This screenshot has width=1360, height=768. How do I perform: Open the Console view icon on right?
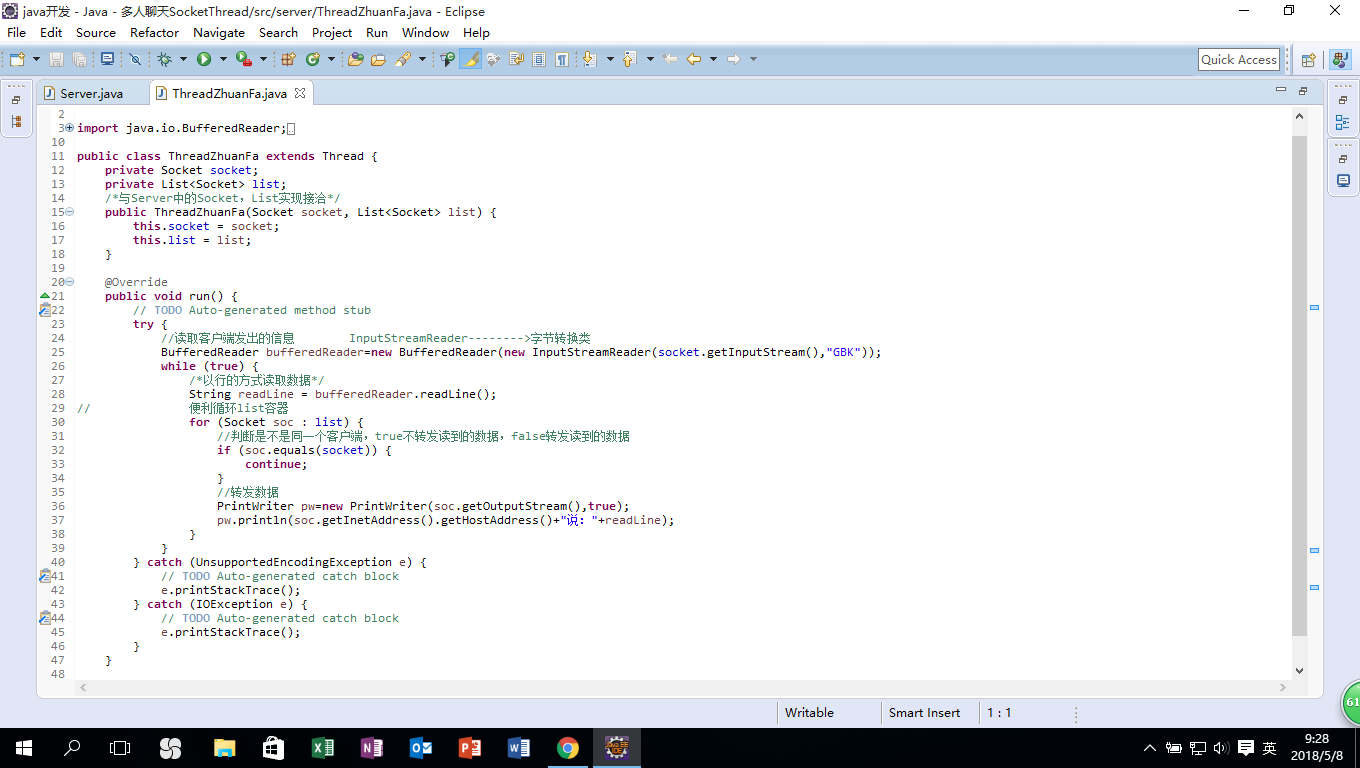(x=1342, y=181)
